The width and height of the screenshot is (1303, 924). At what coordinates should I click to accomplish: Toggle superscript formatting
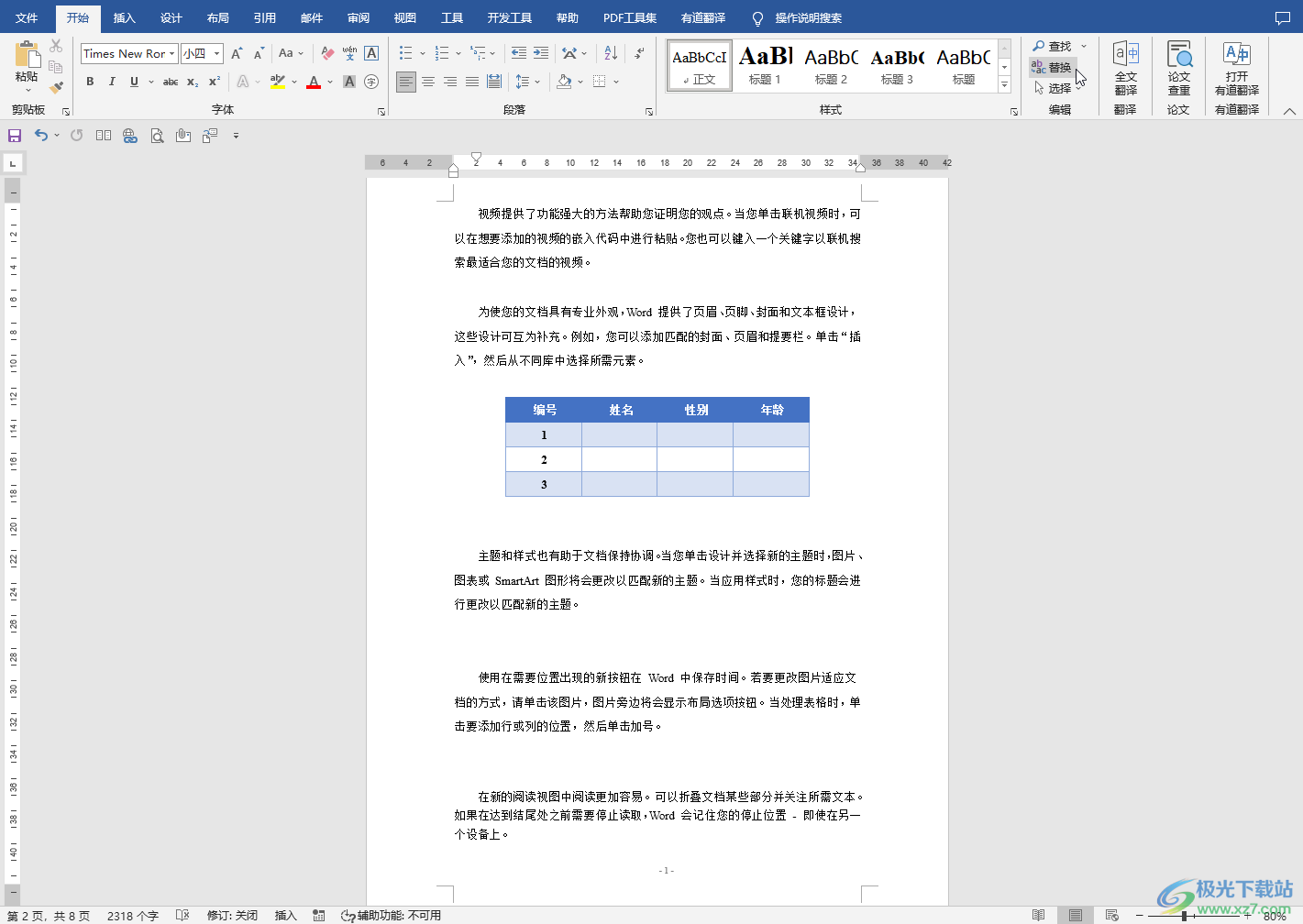pyautogui.click(x=215, y=82)
